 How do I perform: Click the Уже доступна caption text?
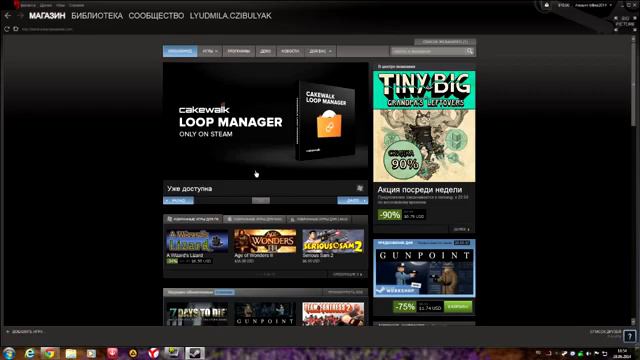coord(189,189)
